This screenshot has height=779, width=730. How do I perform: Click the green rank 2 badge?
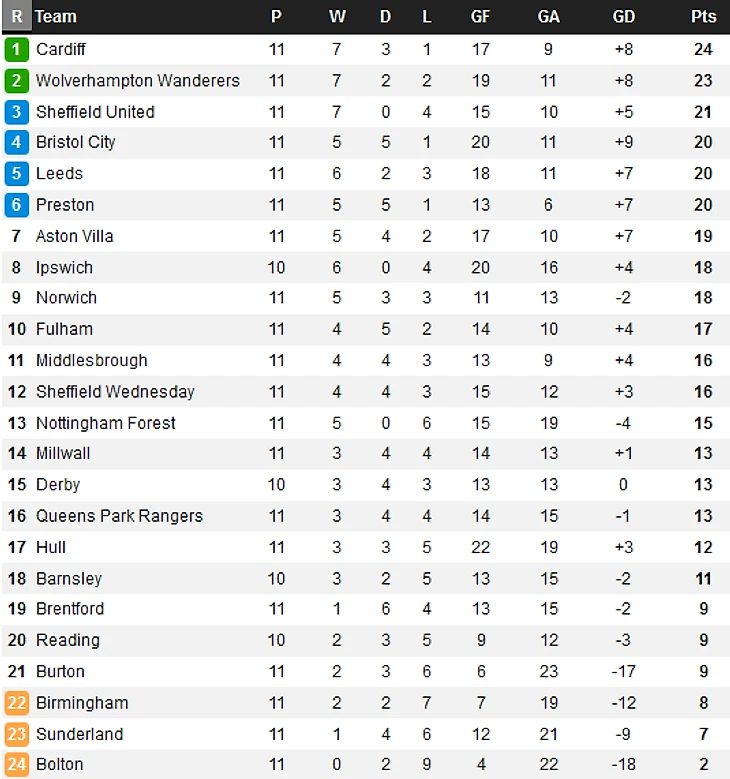tap(16, 80)
